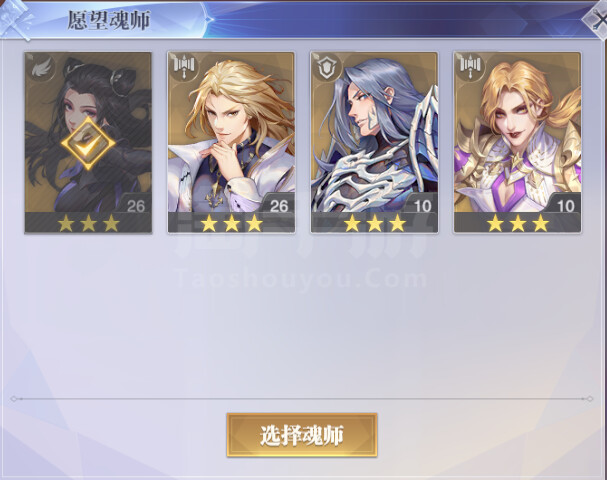The height and width of the screenshot is (480, 607).
Task: Click the attack class icon on golden-armored woman card
Action: tap(471, 67)
